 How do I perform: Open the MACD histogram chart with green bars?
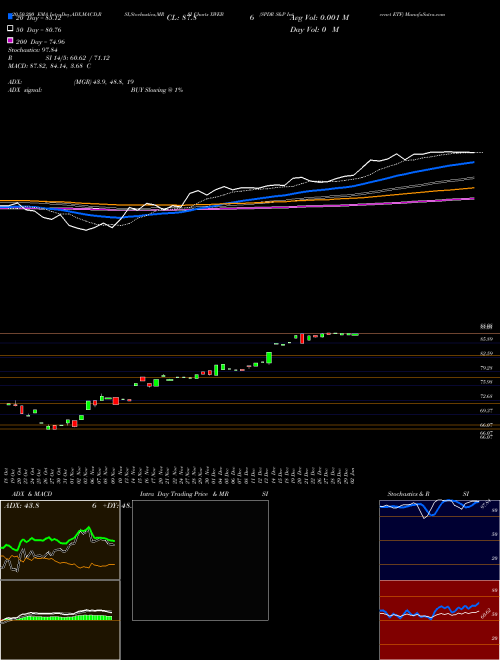(60, 620)
